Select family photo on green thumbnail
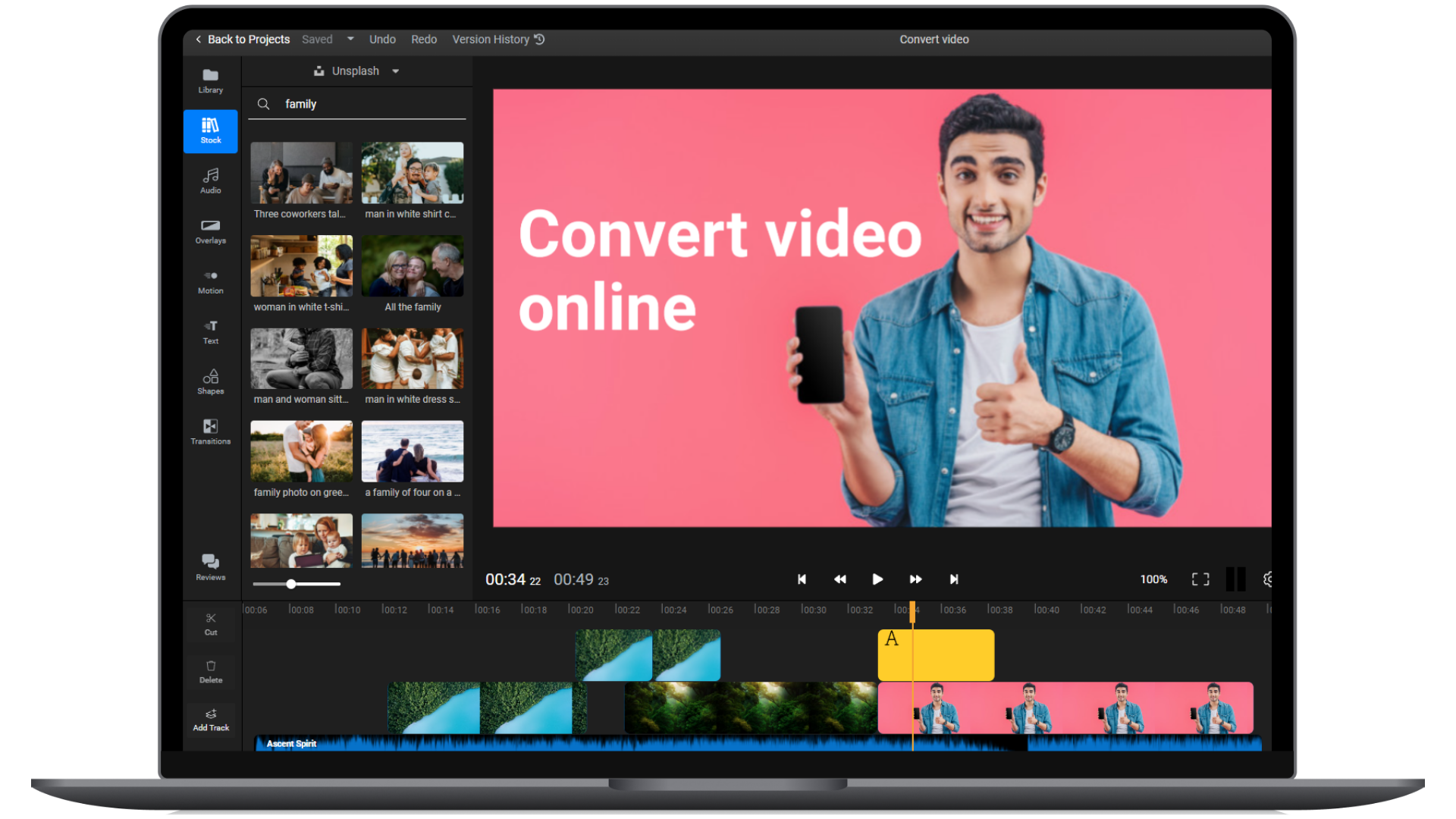 pos(302,451)
